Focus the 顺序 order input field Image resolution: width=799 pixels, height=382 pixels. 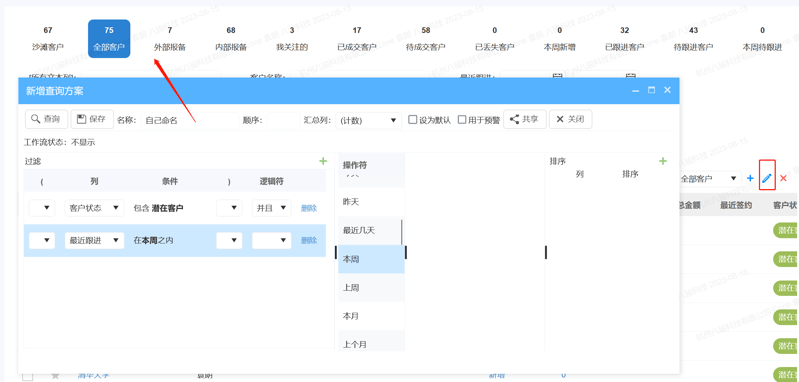coord(283,121)
